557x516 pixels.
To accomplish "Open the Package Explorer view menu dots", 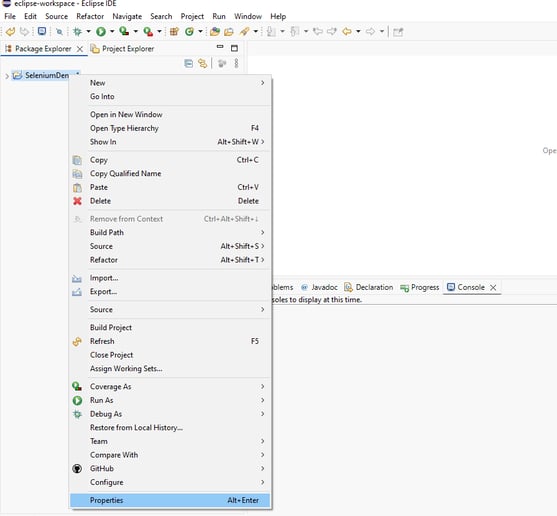I will tap(236, 64).
